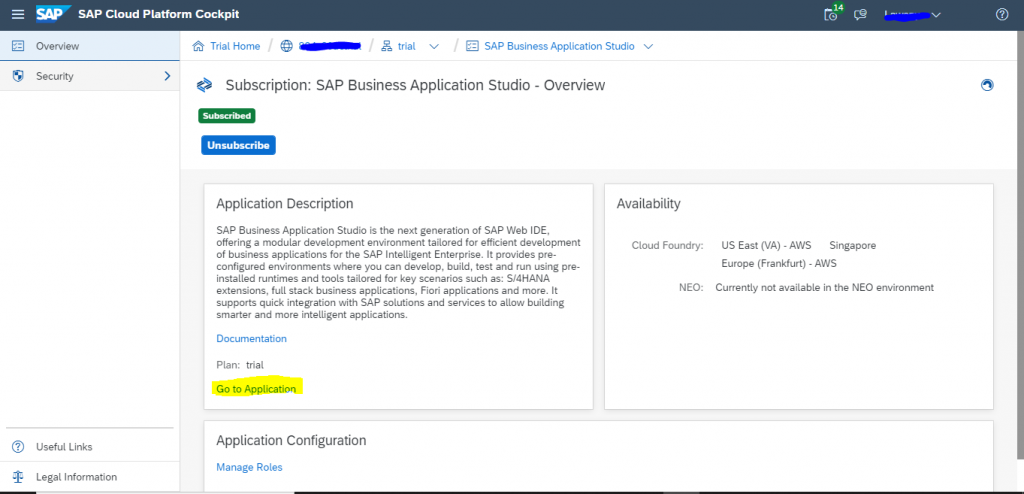Expand SAP Business Application Studio dropdown arrow

pos(648,46)
